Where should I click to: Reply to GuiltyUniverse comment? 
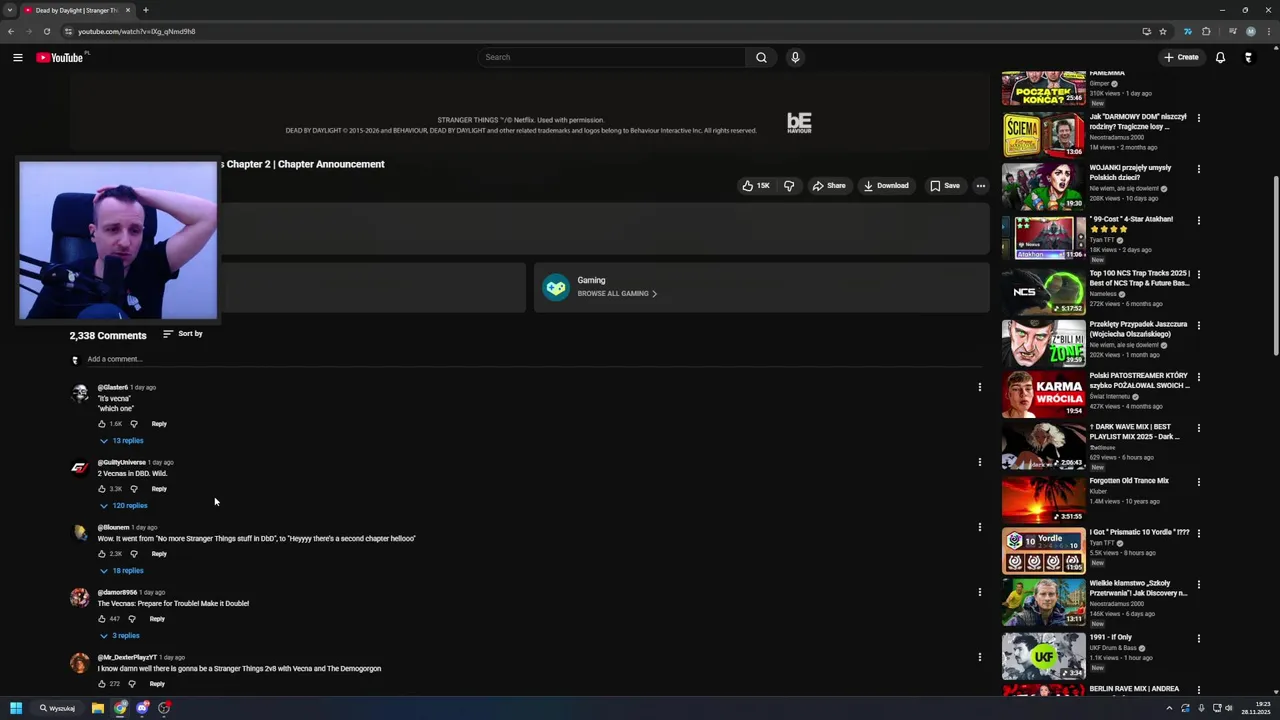click(x=159, y=489)
